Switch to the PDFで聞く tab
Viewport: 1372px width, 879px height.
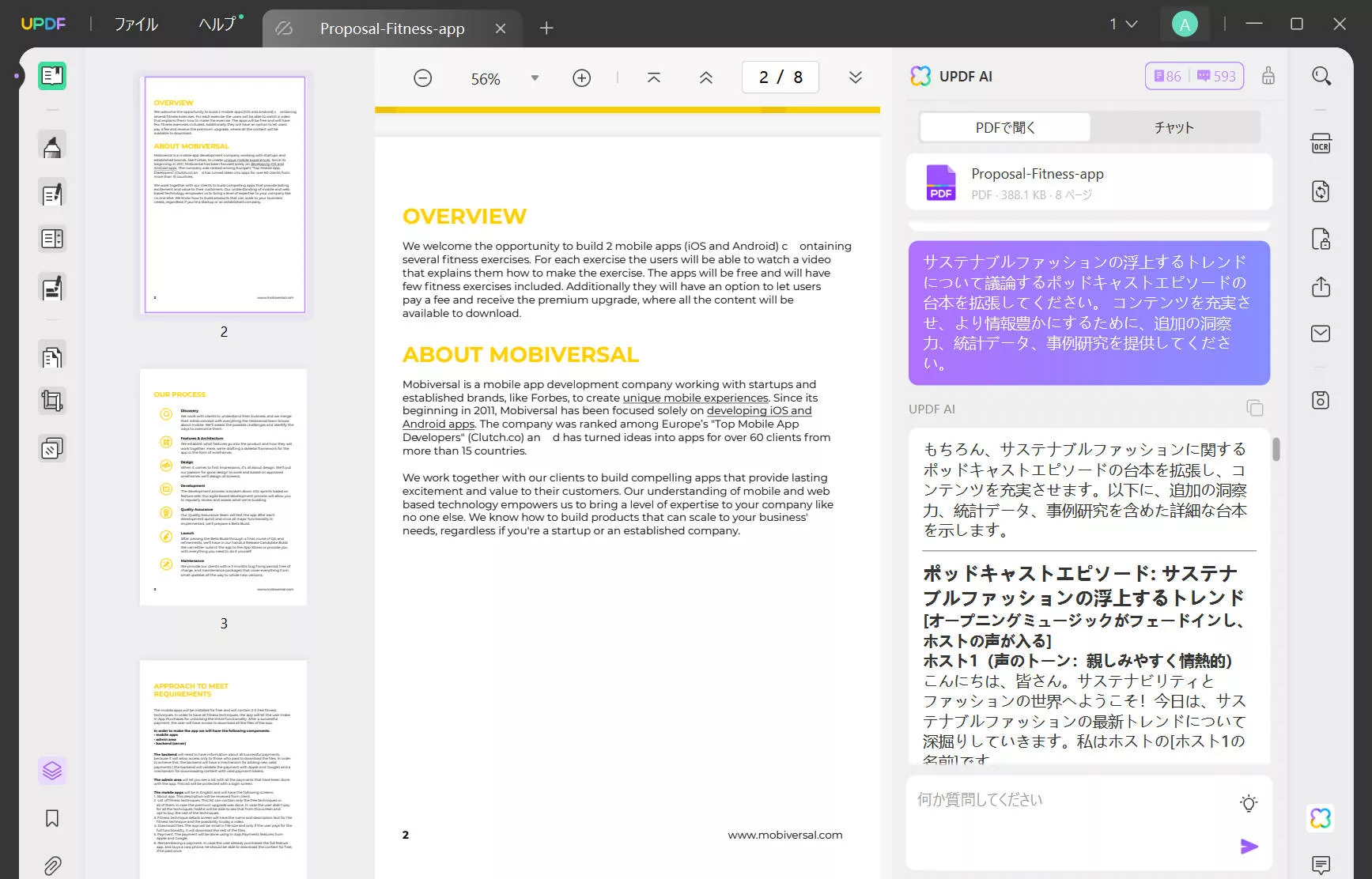tap(1005, 127)
